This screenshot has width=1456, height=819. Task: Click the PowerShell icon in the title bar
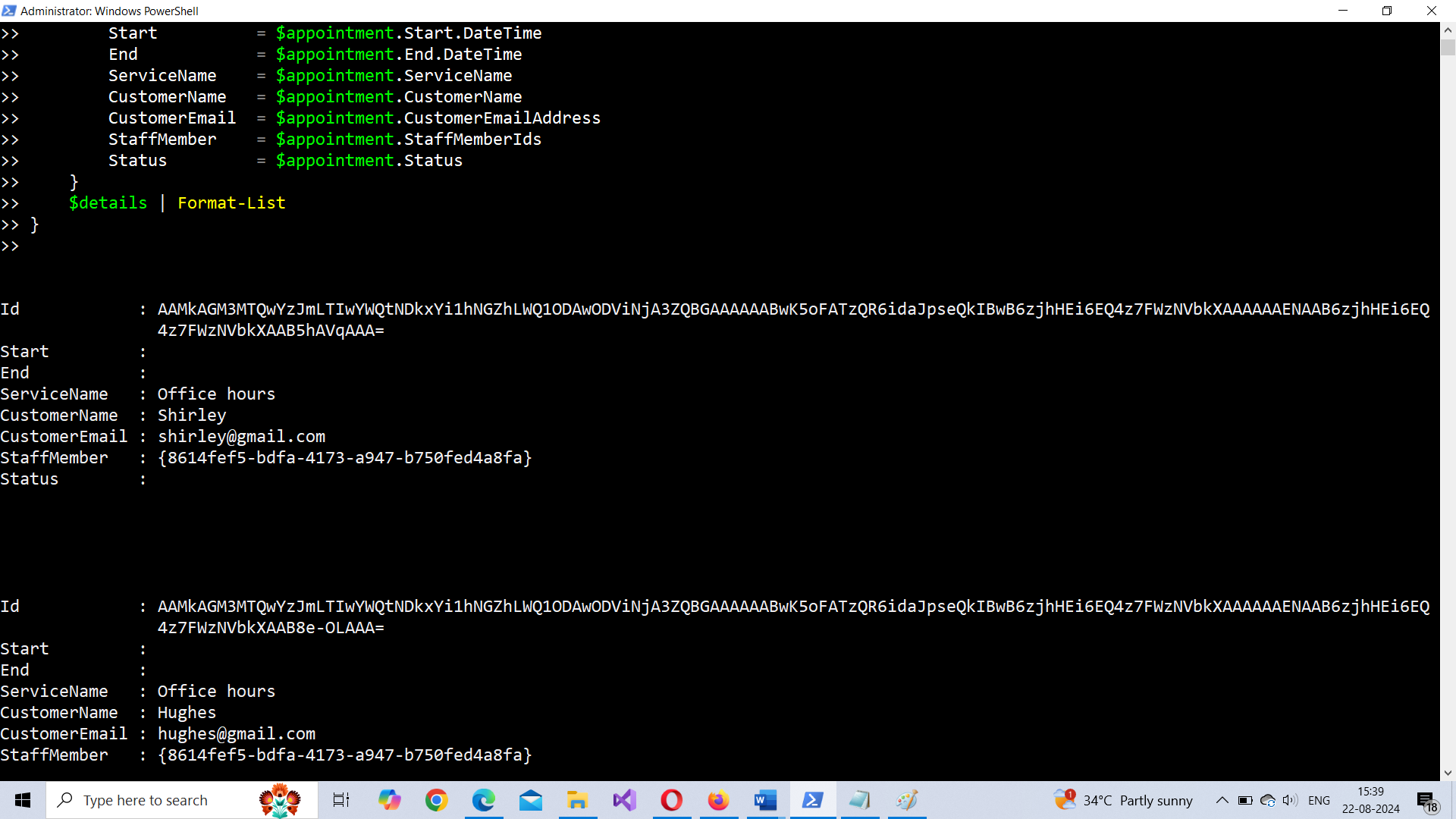click(x=9, y=11)
